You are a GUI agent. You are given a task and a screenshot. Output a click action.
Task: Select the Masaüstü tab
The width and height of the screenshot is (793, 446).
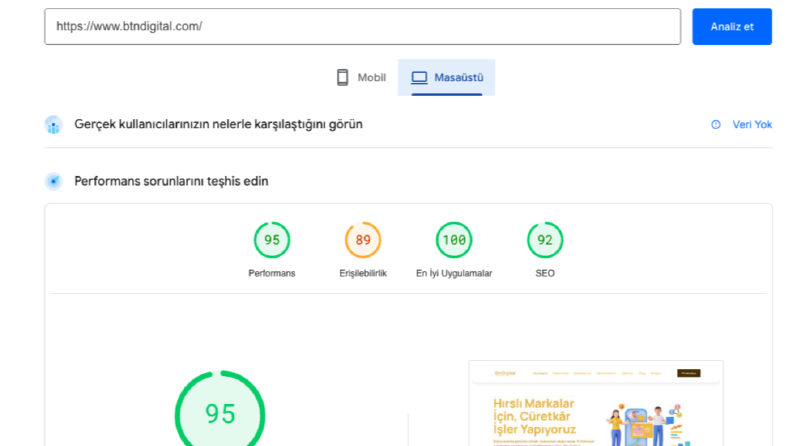pyautogui.click(x=446, y=77)
